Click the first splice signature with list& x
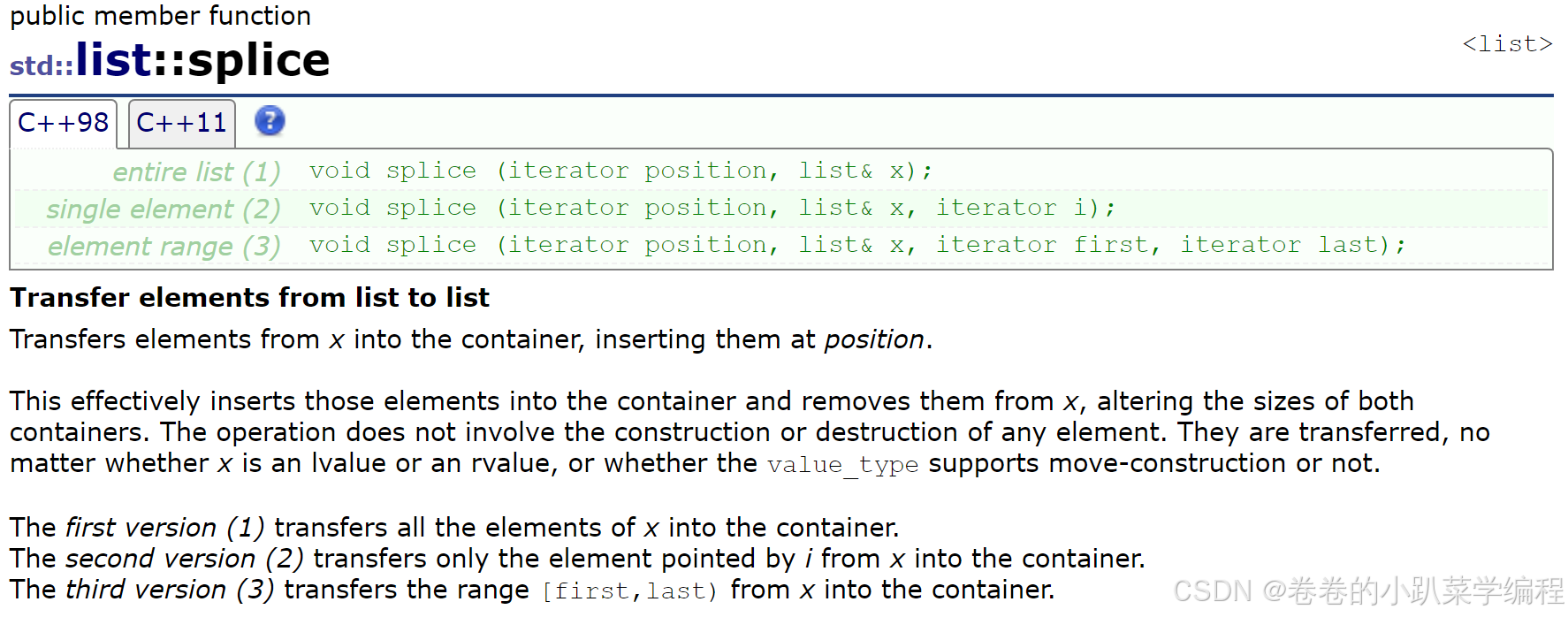The width and height of the screenshot is (1568, 617). pos(620,171)
